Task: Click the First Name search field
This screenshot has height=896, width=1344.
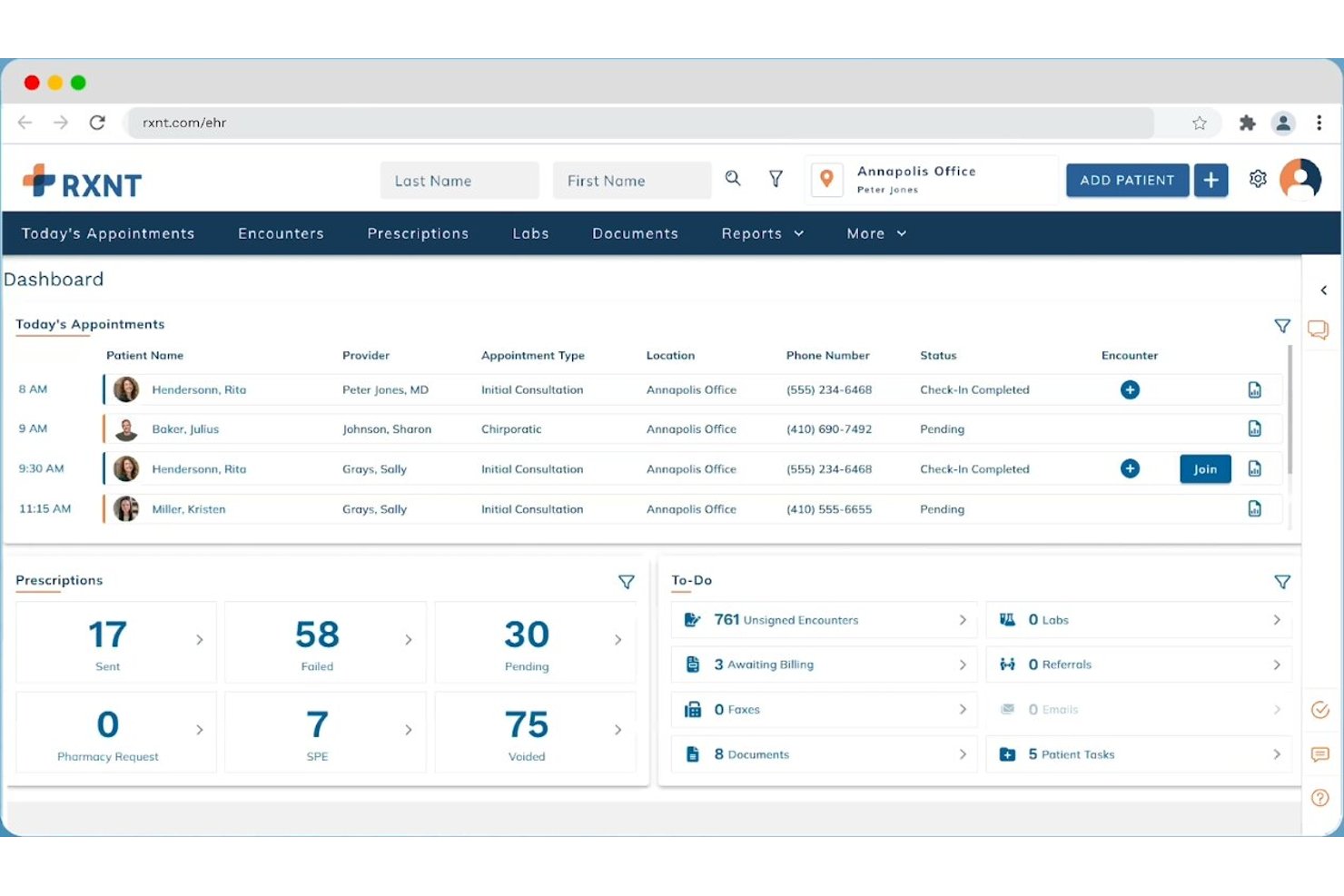Action: [632, 180]
